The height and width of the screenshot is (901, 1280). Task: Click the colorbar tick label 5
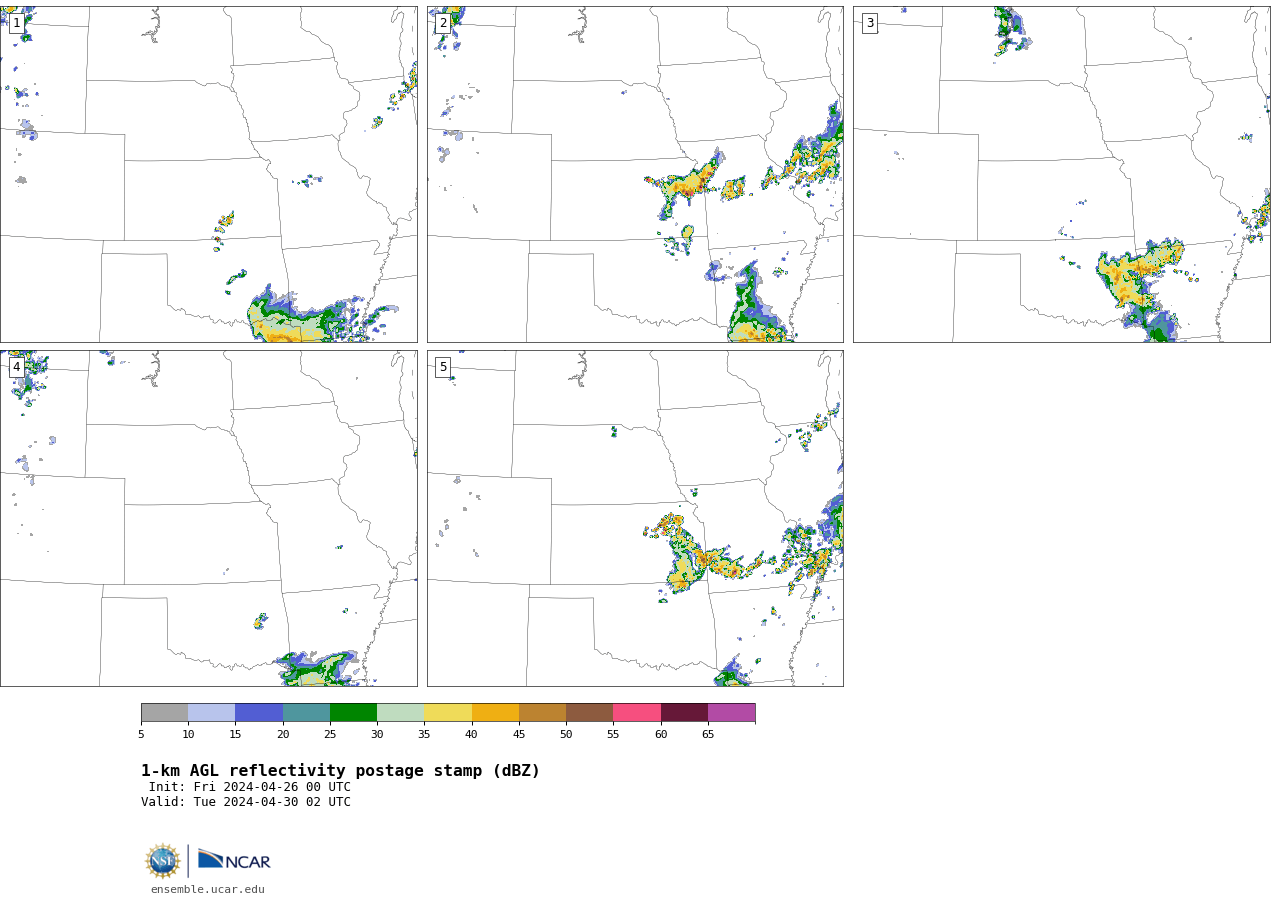[x=141, y=735]
